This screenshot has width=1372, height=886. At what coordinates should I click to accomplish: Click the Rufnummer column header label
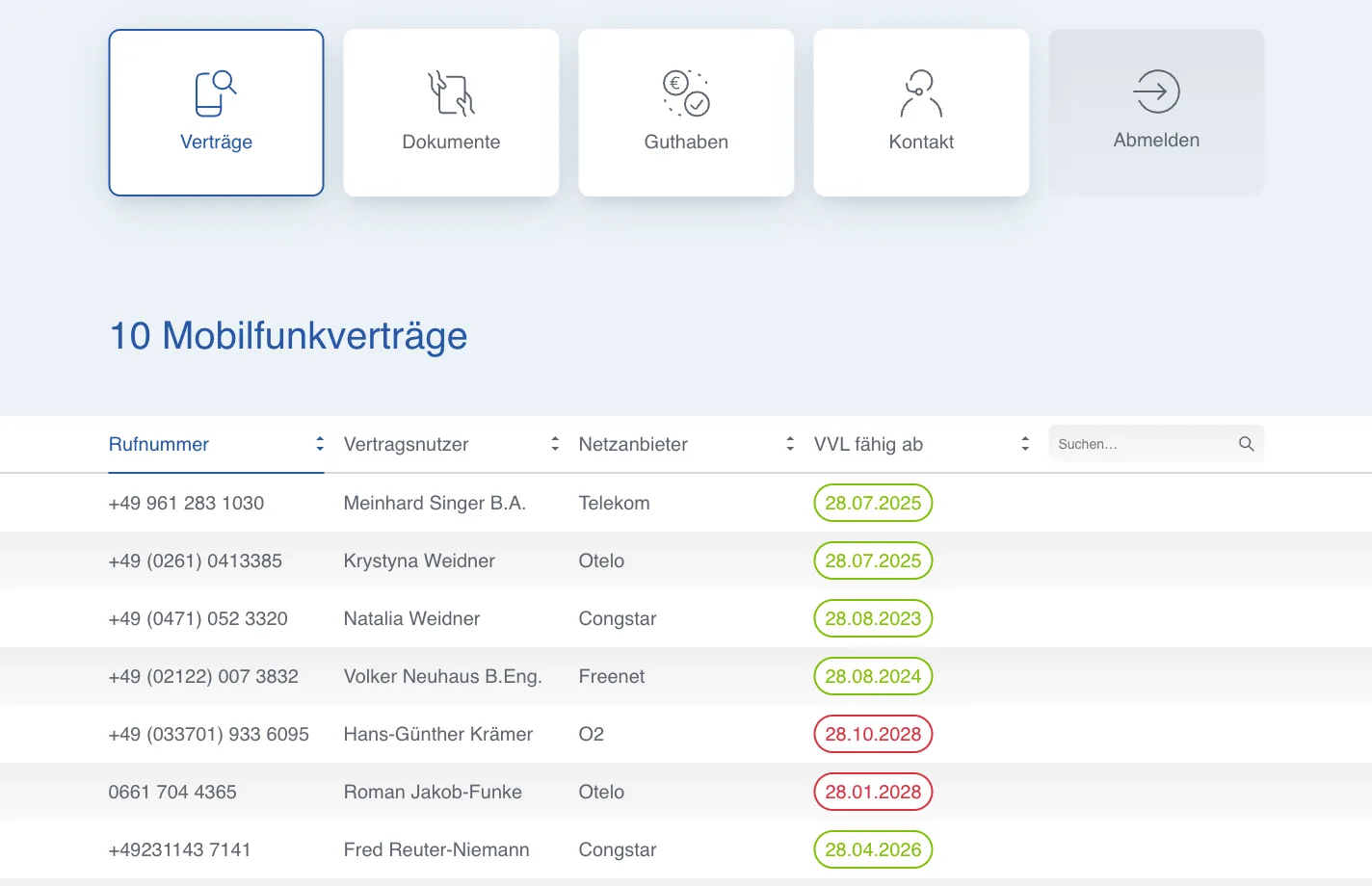(x=158, y=444)
